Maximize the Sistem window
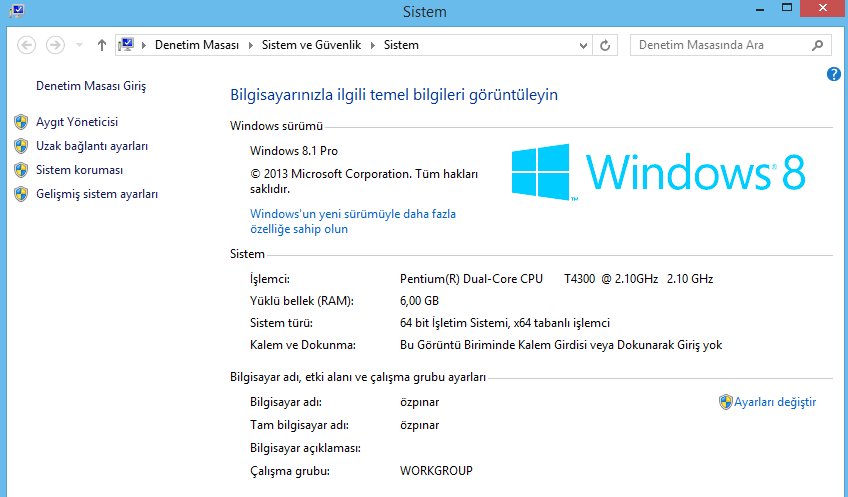848x497 pixels. 787,8
